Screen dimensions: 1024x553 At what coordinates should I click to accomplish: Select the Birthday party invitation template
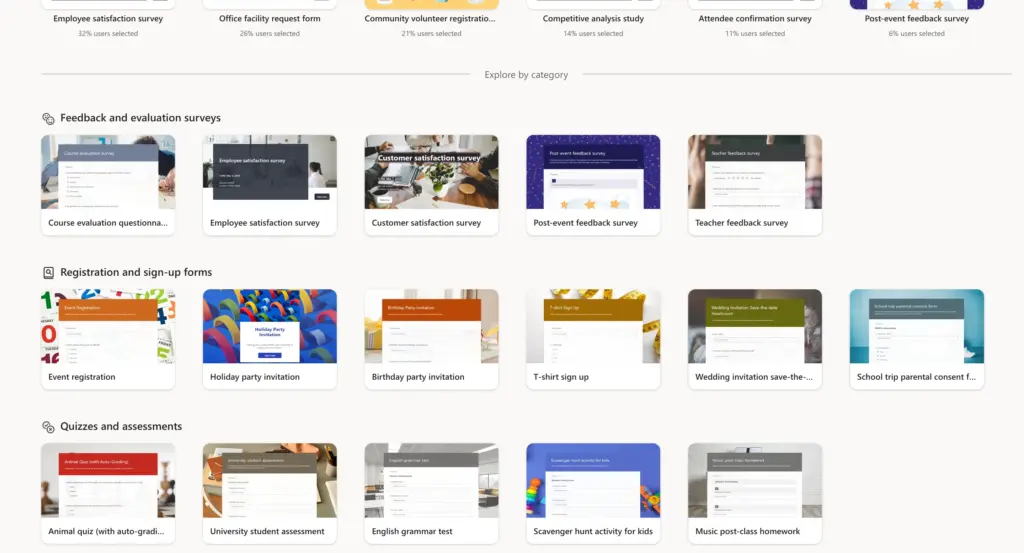(x=431, y=339)
